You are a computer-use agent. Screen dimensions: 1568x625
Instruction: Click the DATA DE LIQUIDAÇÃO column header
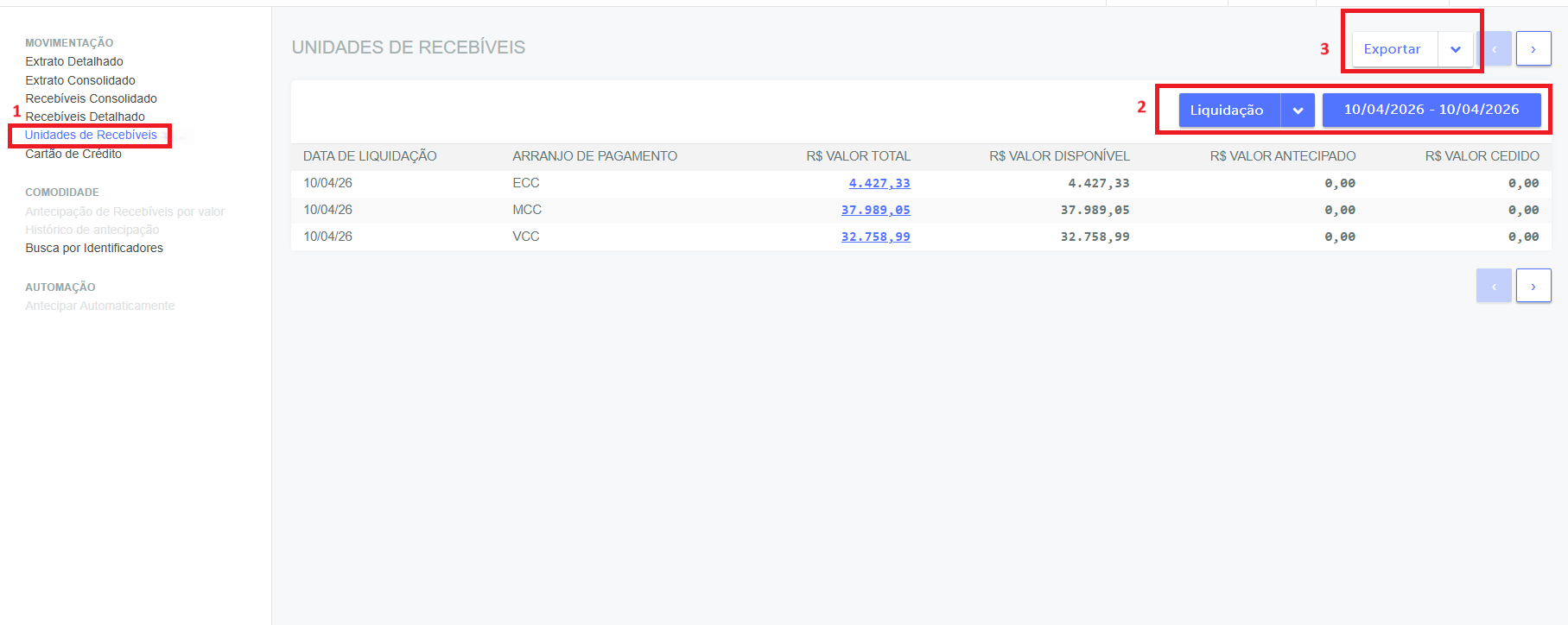(370, 156)
